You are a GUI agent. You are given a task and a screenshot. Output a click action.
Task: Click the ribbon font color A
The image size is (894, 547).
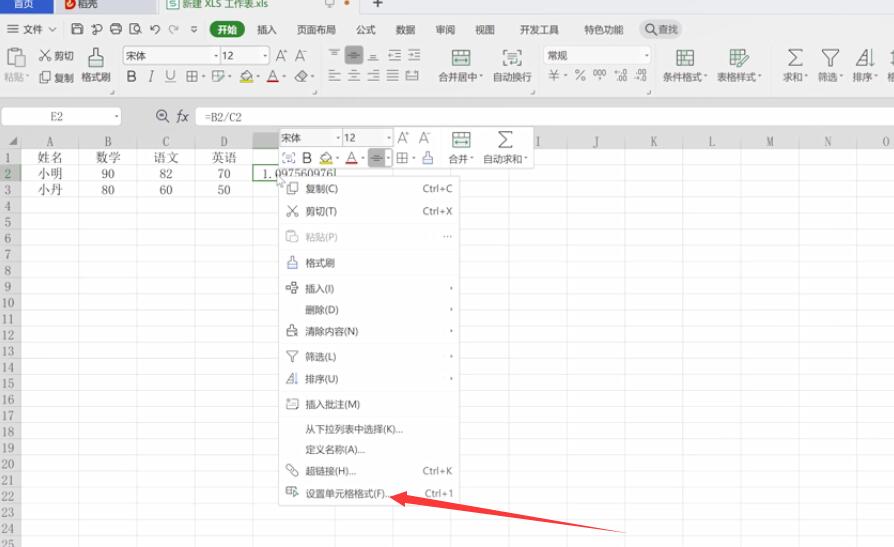pyautogui.click(x=273, y=76)
